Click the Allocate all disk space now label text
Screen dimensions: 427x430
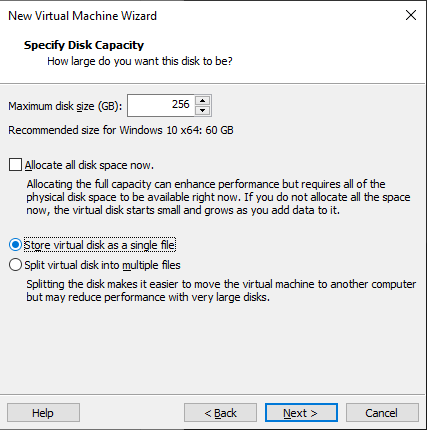(x=89, y=165)
